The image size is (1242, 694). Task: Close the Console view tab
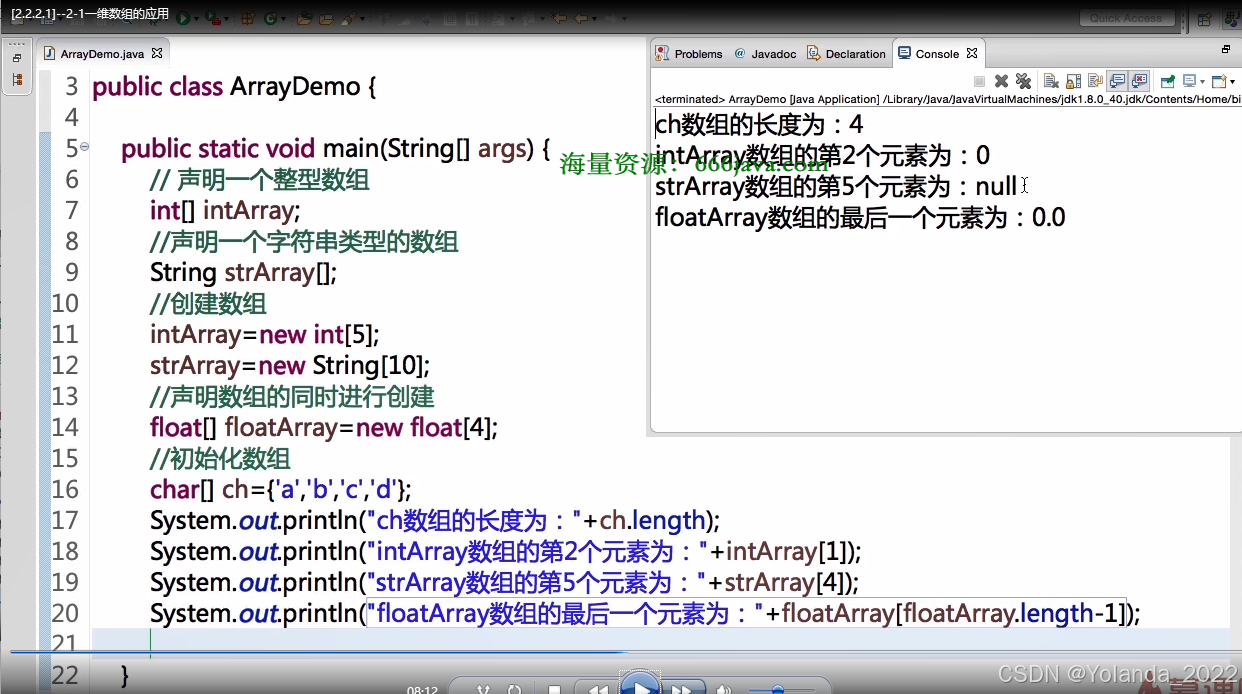(x=972, y=53)
